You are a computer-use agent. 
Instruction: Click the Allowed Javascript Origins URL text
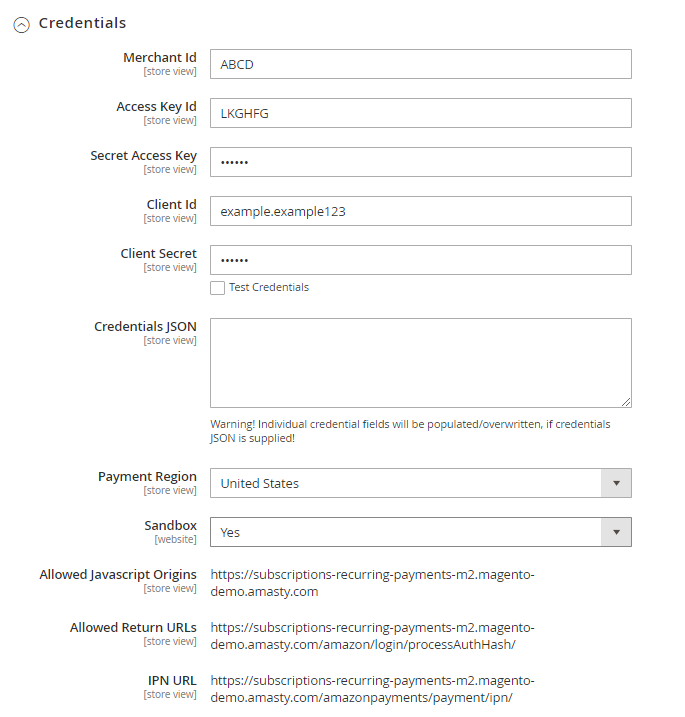372,583
